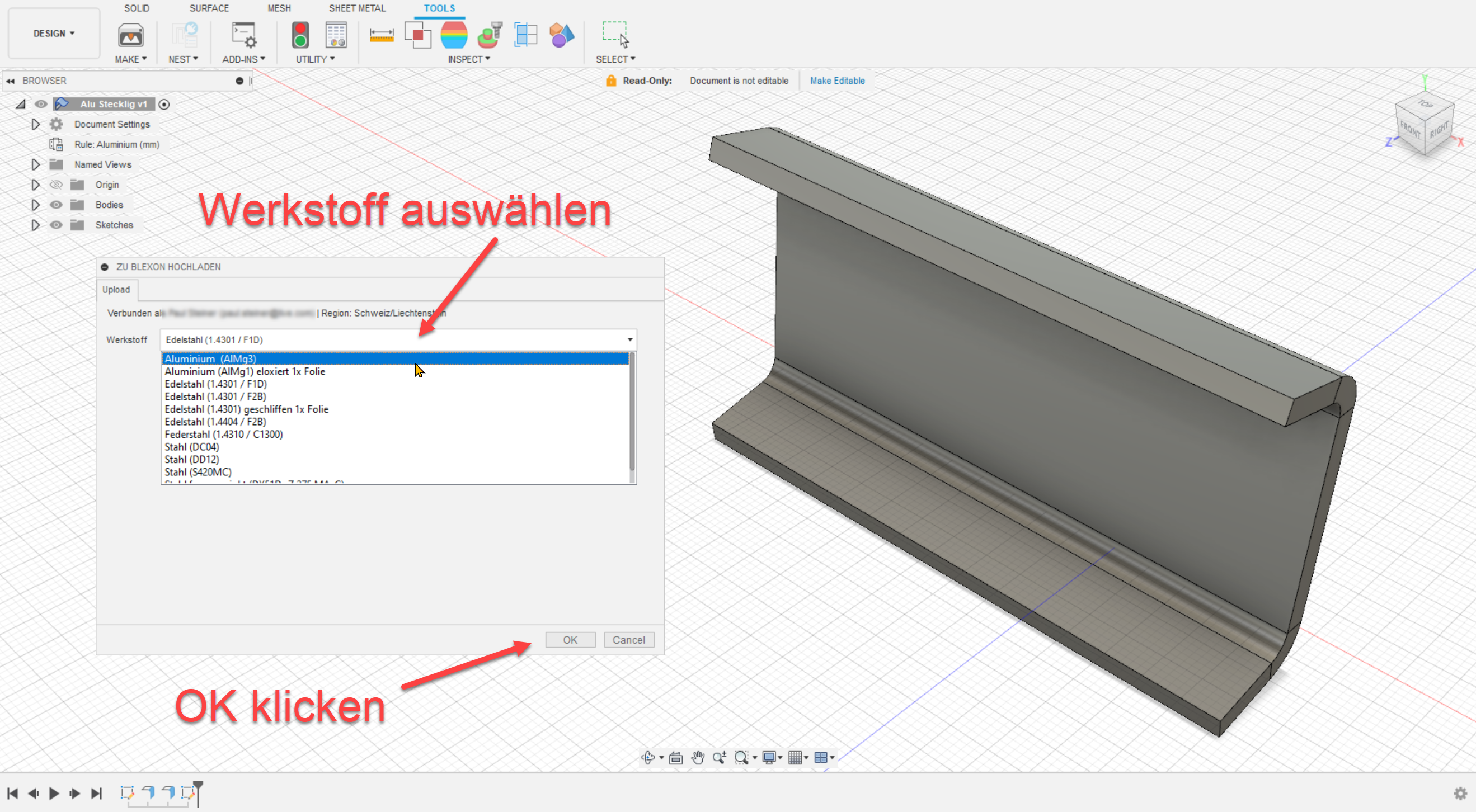Show the hidden Origin folder
This screenshot has width=1476, height=812.
click(56, 185)
